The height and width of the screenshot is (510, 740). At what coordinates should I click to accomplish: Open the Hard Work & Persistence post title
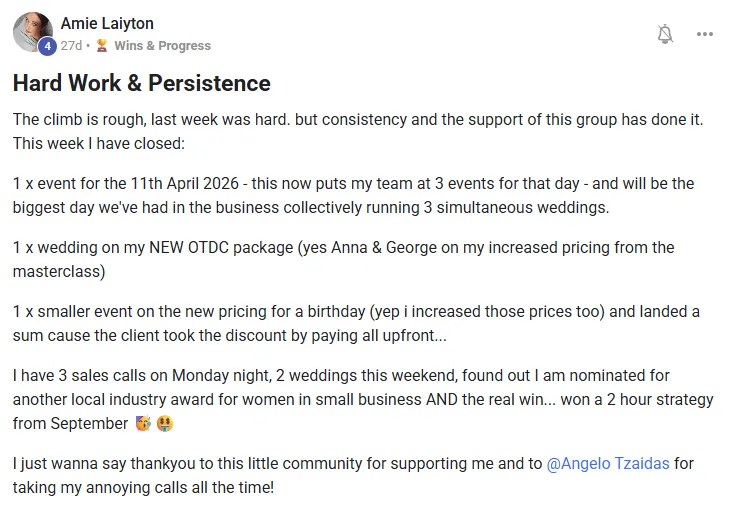(141, 83)
